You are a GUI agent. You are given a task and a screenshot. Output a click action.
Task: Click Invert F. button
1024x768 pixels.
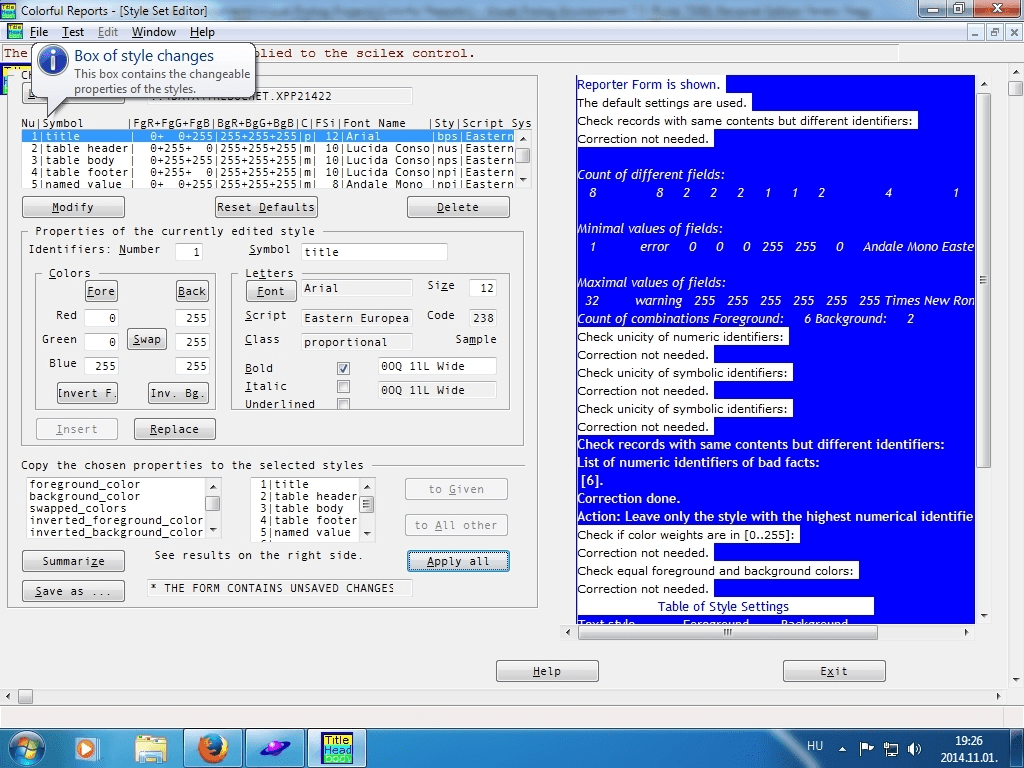pos(87,393)
